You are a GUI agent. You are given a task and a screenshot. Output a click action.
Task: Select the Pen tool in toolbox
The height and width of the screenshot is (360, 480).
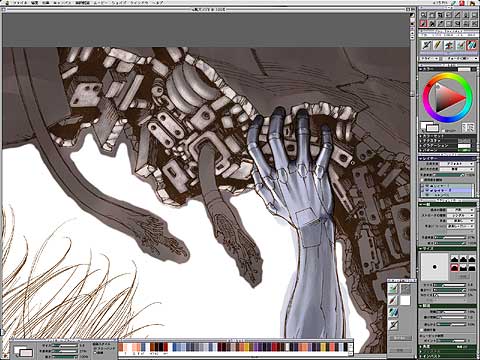[x=457, y=15]
